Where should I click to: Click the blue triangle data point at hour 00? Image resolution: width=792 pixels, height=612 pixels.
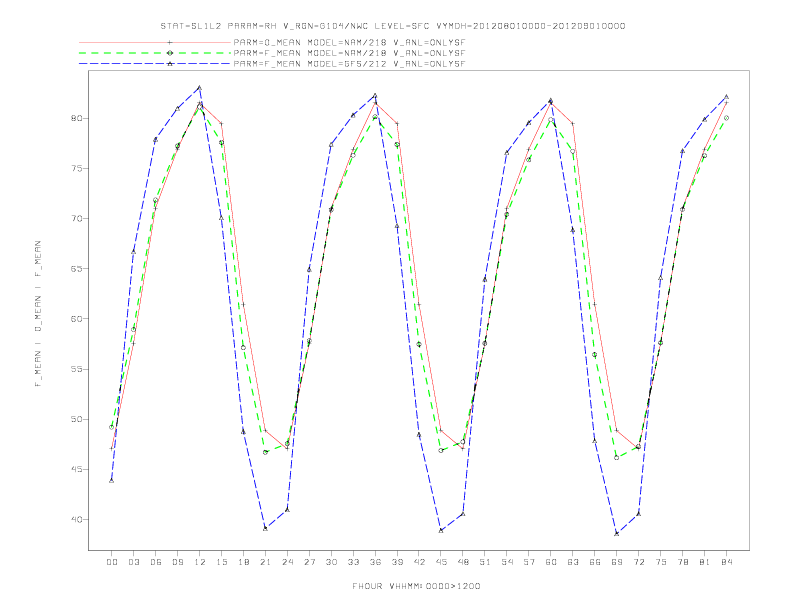[112, 480]
